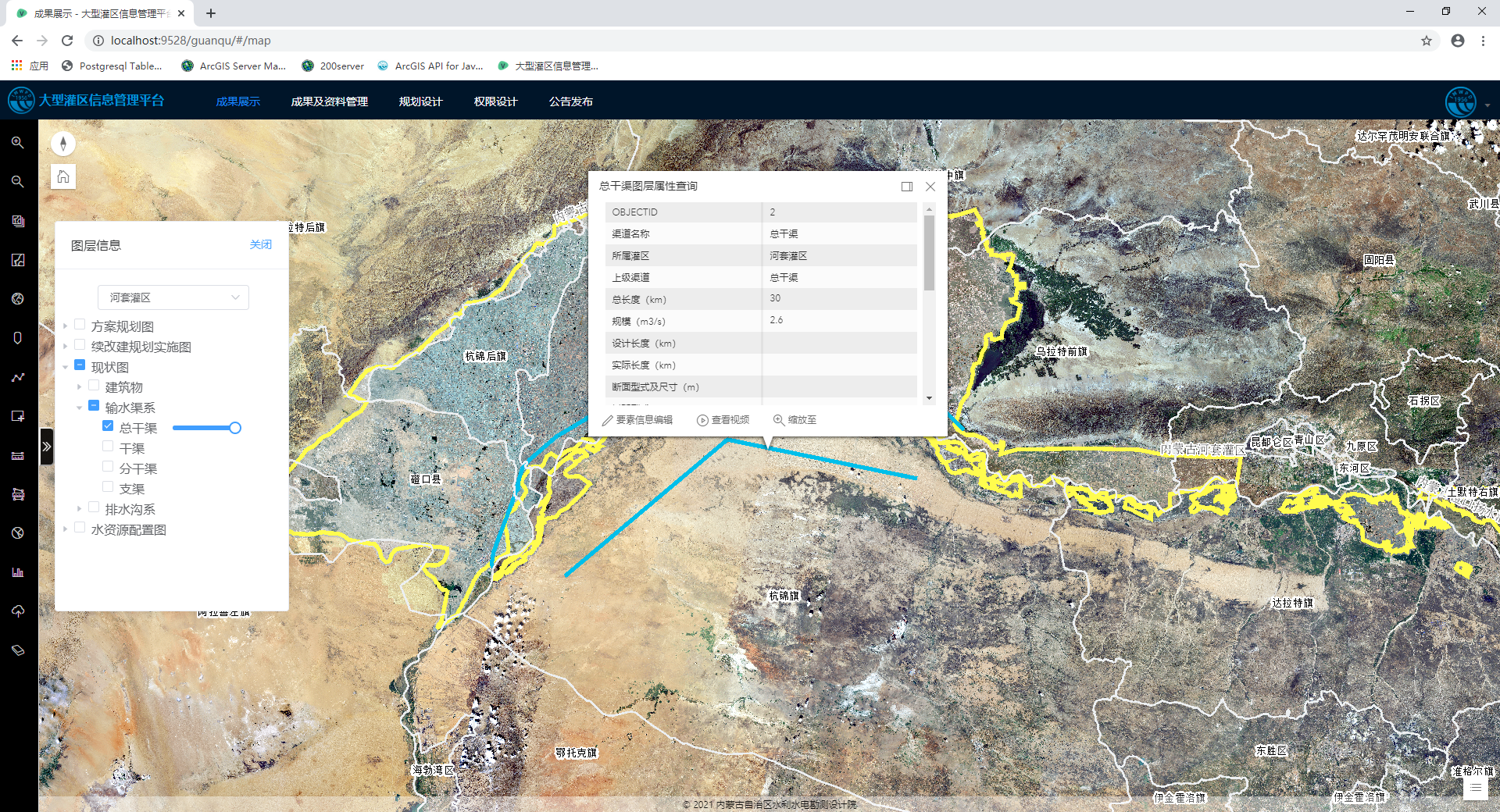Expand the 建筑物 tree node
This screenshot has height=812, width=1500.
pos(79,386)
